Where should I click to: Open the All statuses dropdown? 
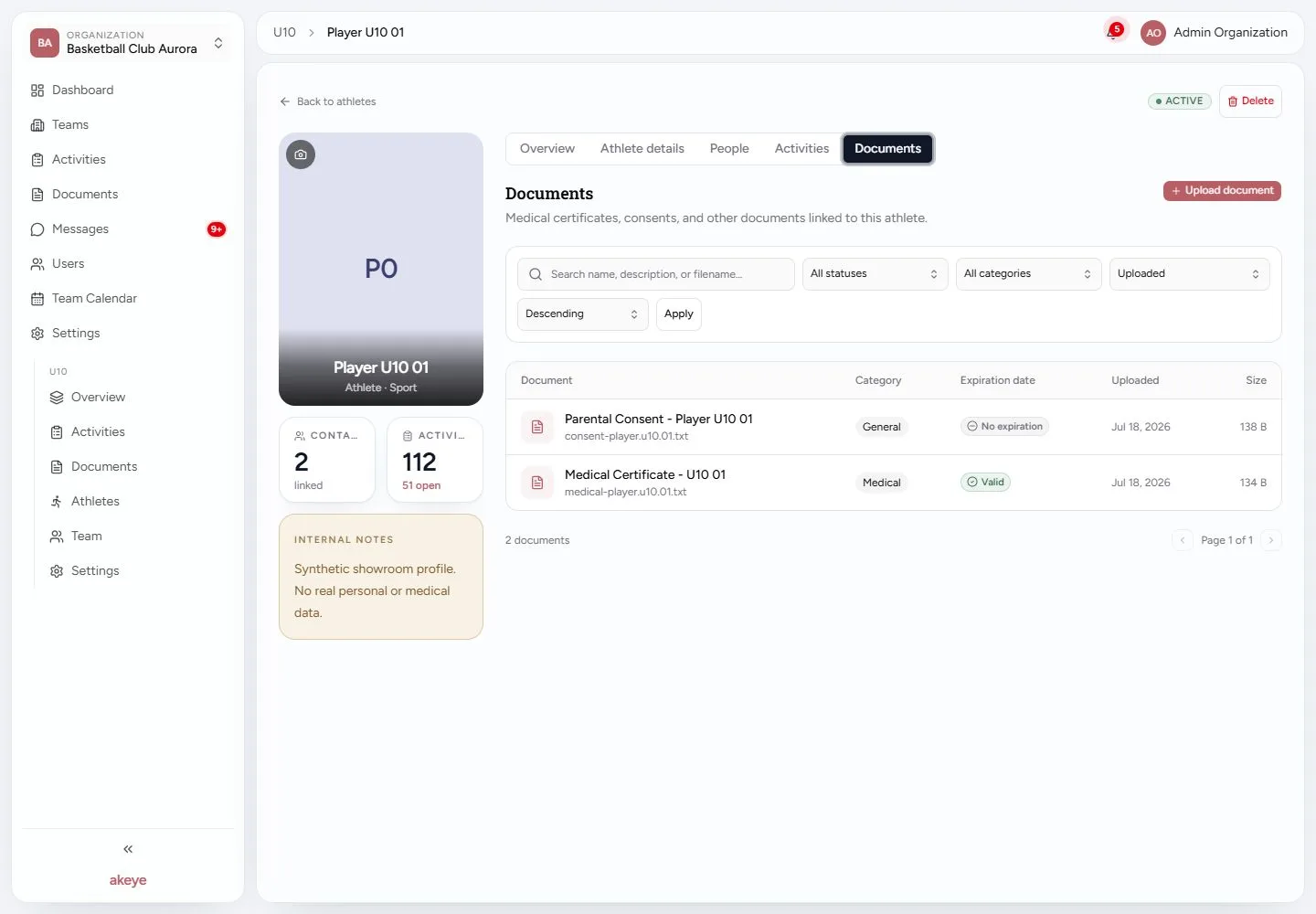tap(875, 274)
